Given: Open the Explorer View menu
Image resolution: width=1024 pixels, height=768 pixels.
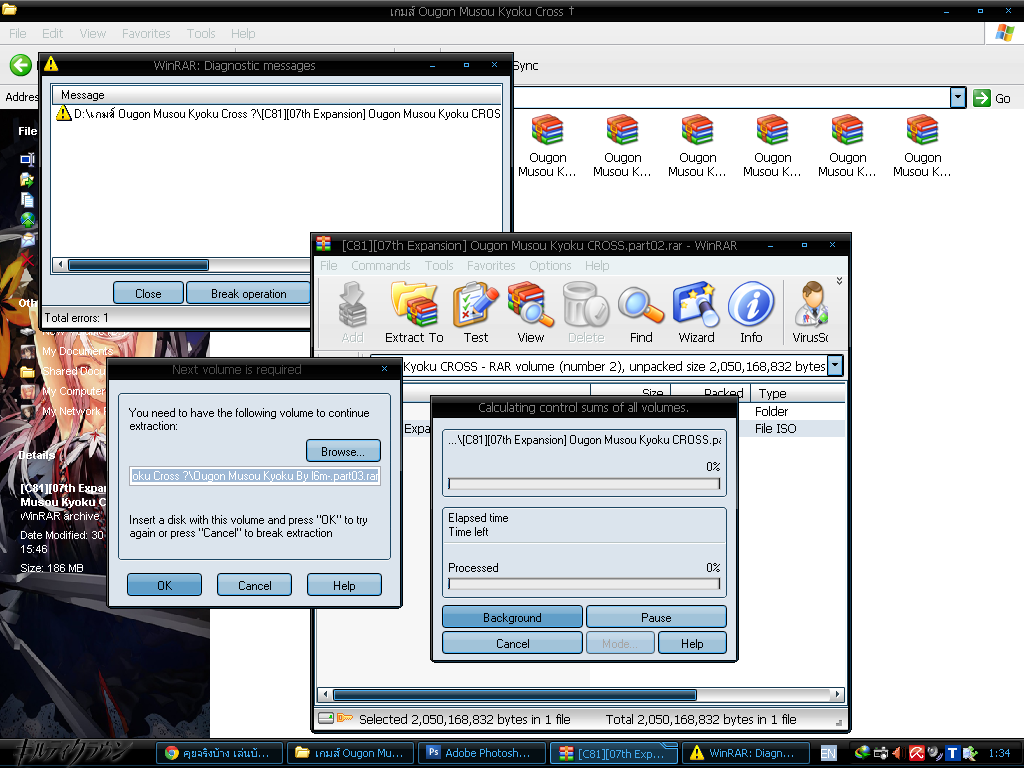Looking at the screenshot, I should coord(93,33).
